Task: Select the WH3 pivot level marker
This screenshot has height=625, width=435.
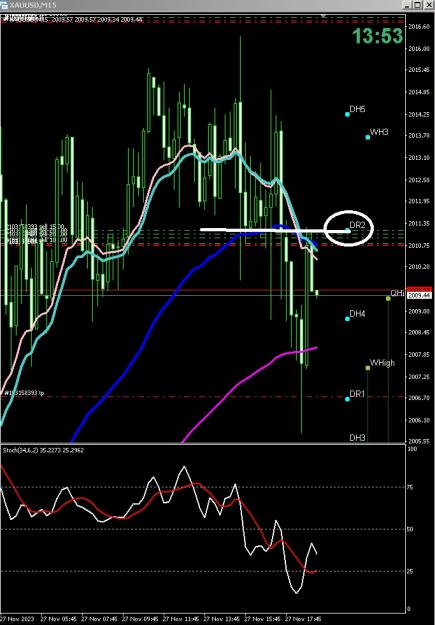Action: [368, 138]
